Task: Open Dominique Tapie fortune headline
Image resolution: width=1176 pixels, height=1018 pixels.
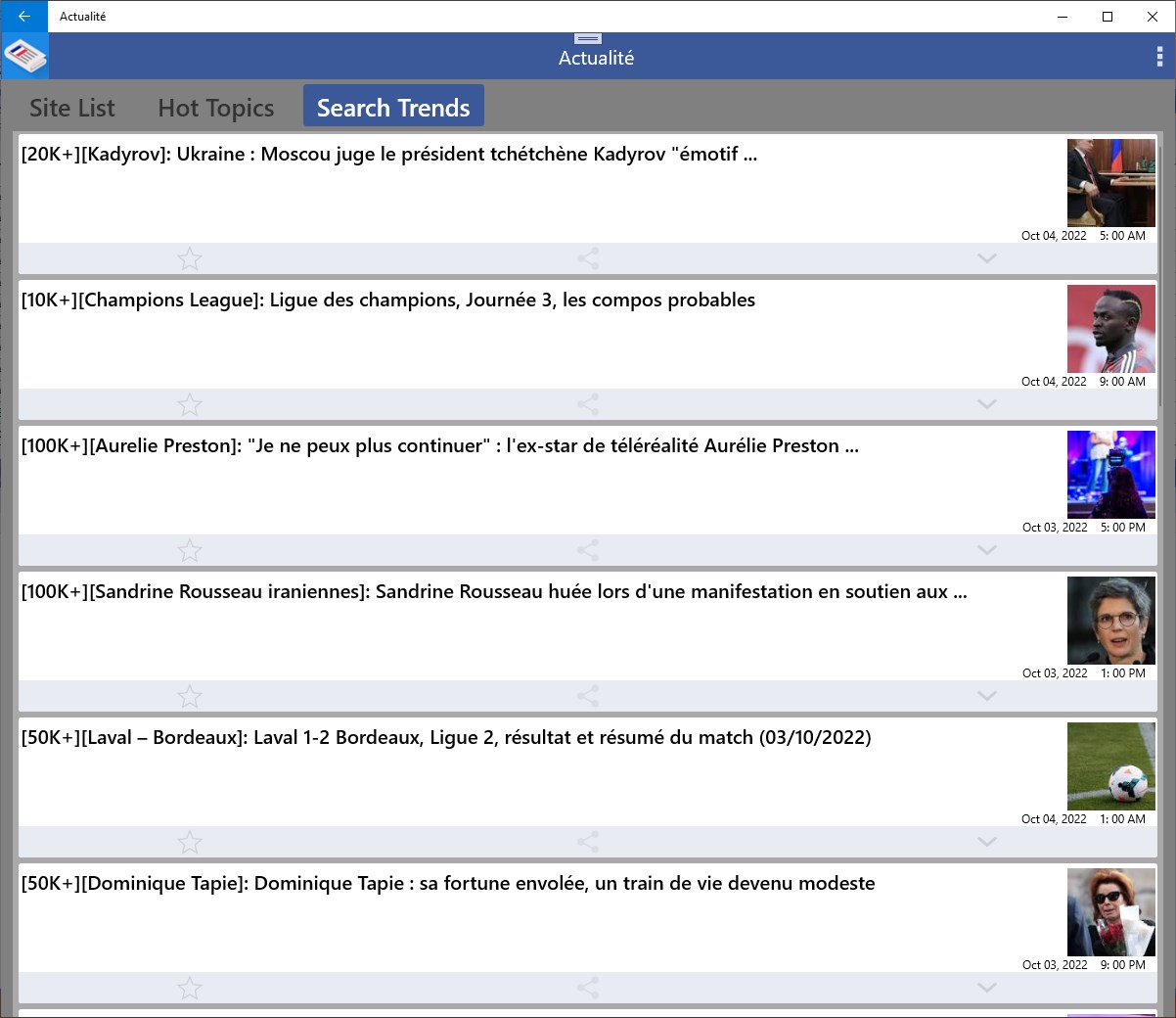Action: [448, 883]
